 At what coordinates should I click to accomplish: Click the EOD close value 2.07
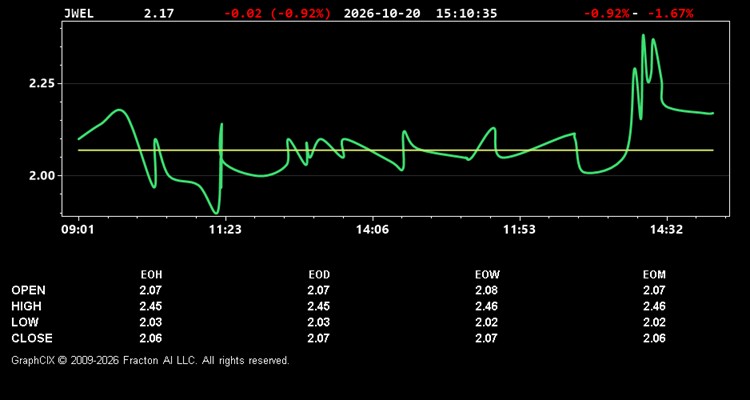click(x=319, y=338)
